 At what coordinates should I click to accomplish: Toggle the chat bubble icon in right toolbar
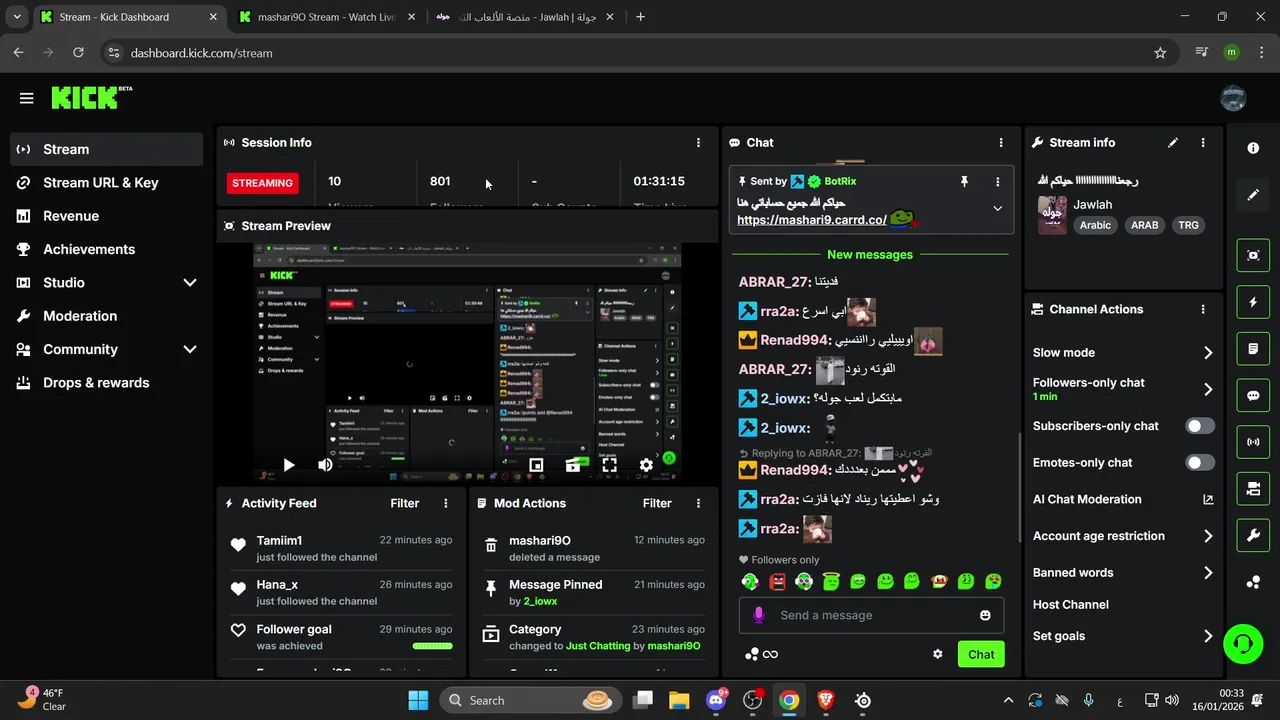(x=1253, y=395)
